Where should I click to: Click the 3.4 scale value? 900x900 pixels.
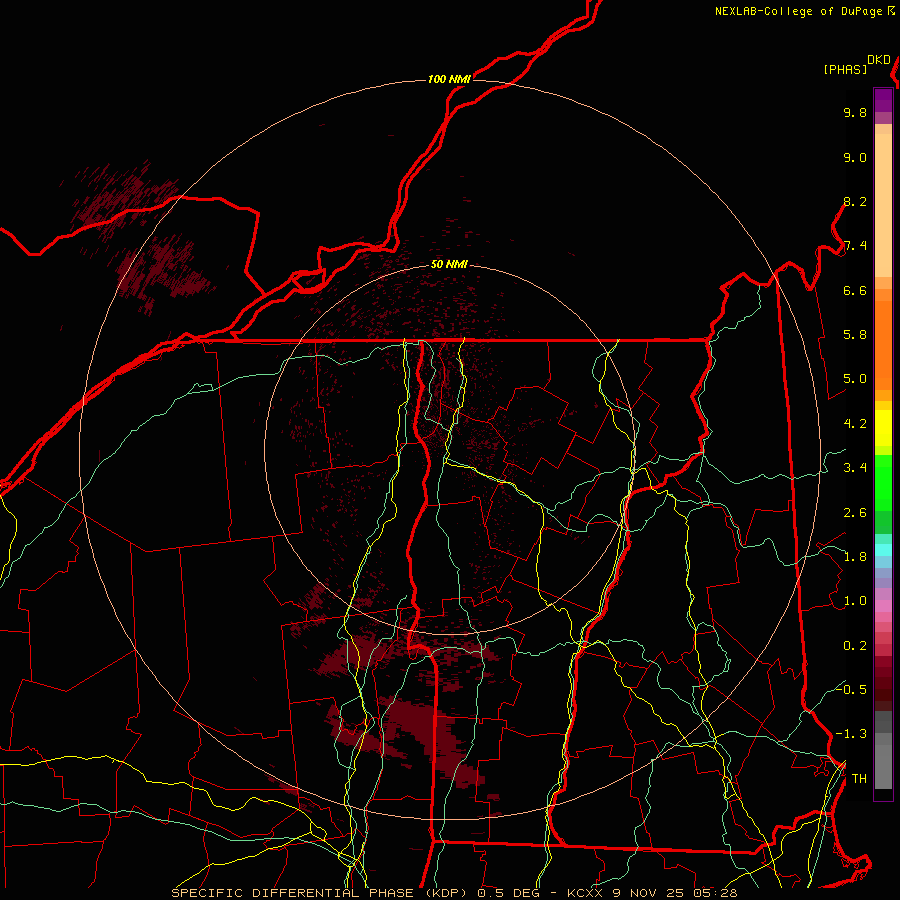[x=855, y=468]
